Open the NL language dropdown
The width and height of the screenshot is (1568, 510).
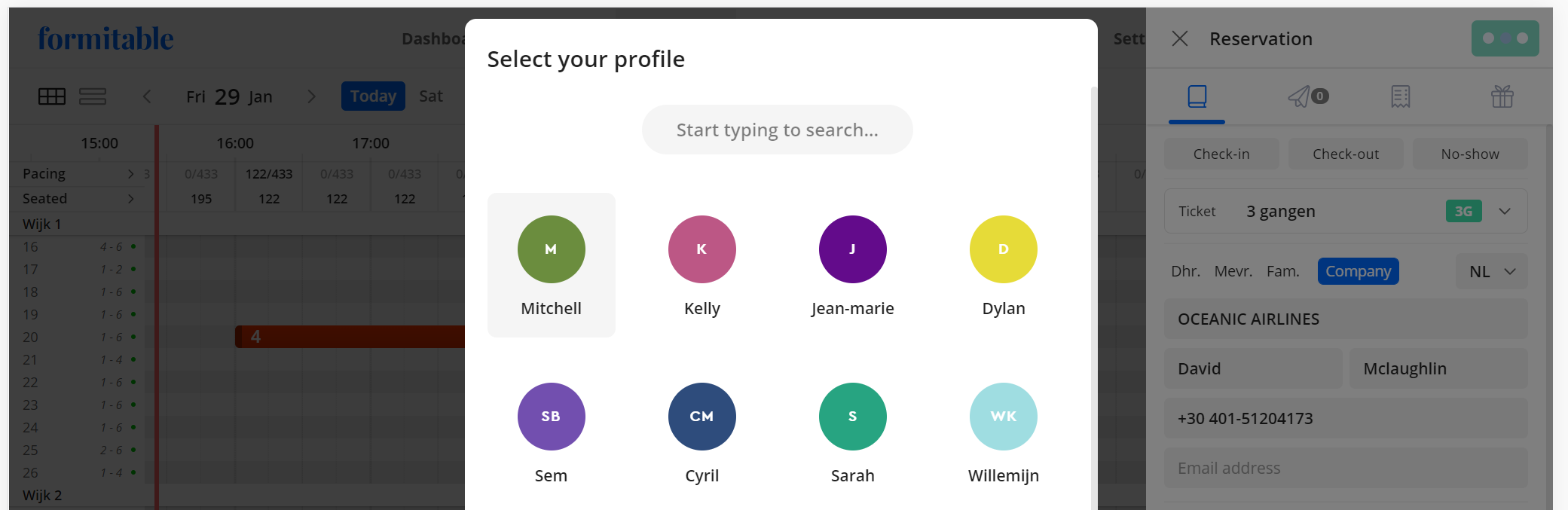tap(1493, 271)
